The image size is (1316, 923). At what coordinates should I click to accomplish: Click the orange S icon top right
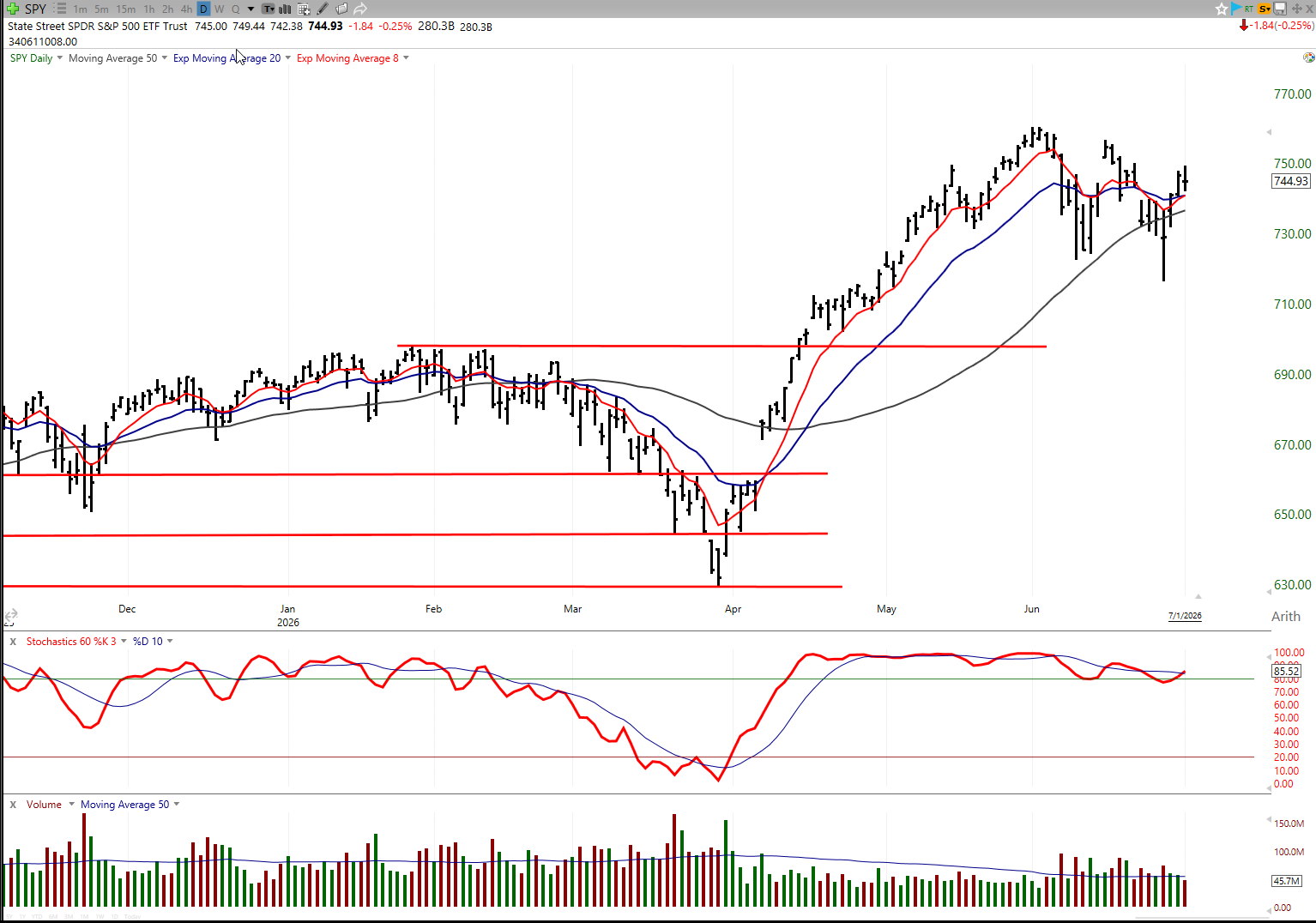coord(1264,9)
